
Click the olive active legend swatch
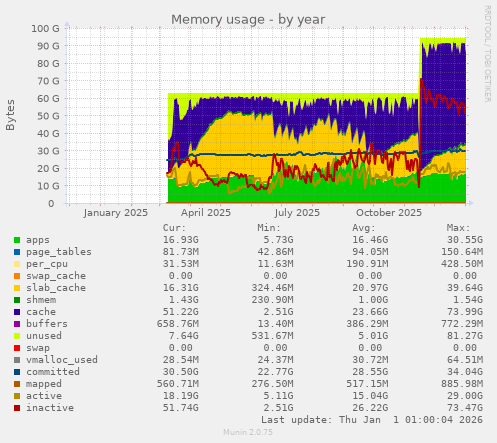(17, 396)
